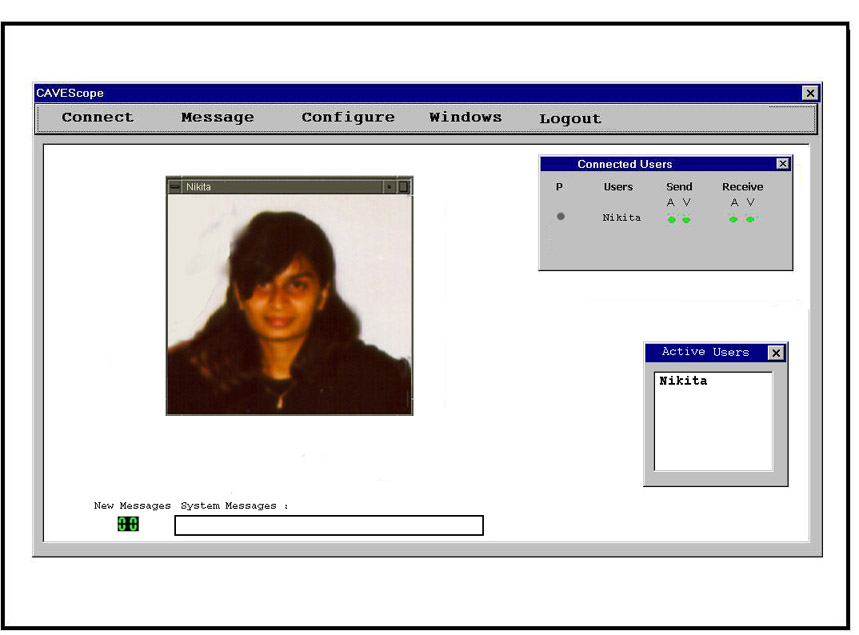Click Nikita's video image
Viewport: 859px width, 635px height.
(x=289, y=305)
